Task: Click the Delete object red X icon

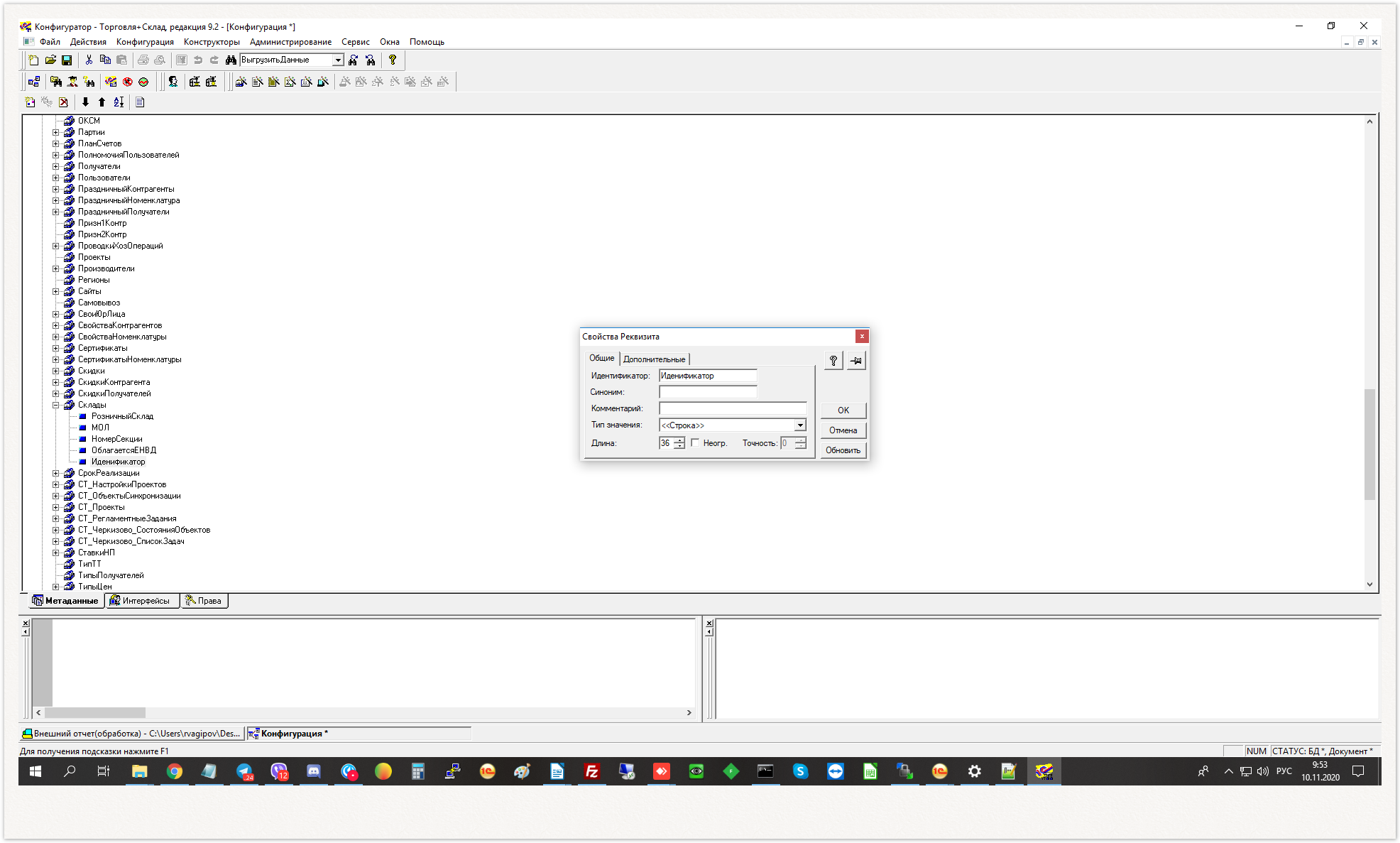Action: click(64, 102)
